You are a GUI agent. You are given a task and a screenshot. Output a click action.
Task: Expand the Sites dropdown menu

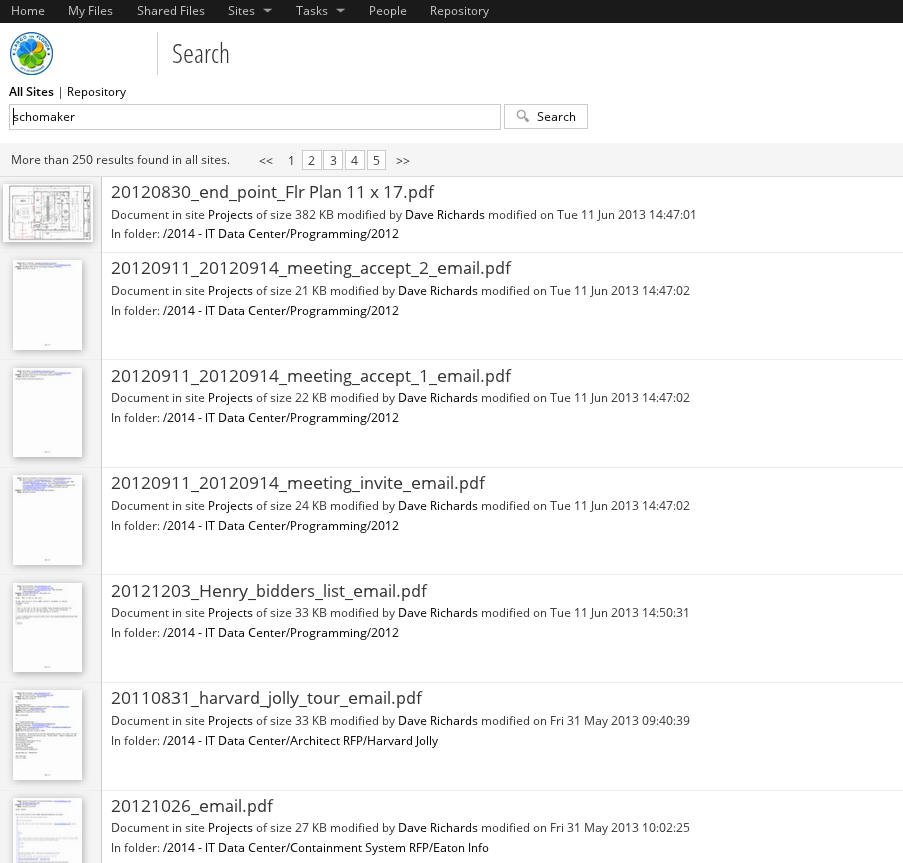tap(249, 11)
